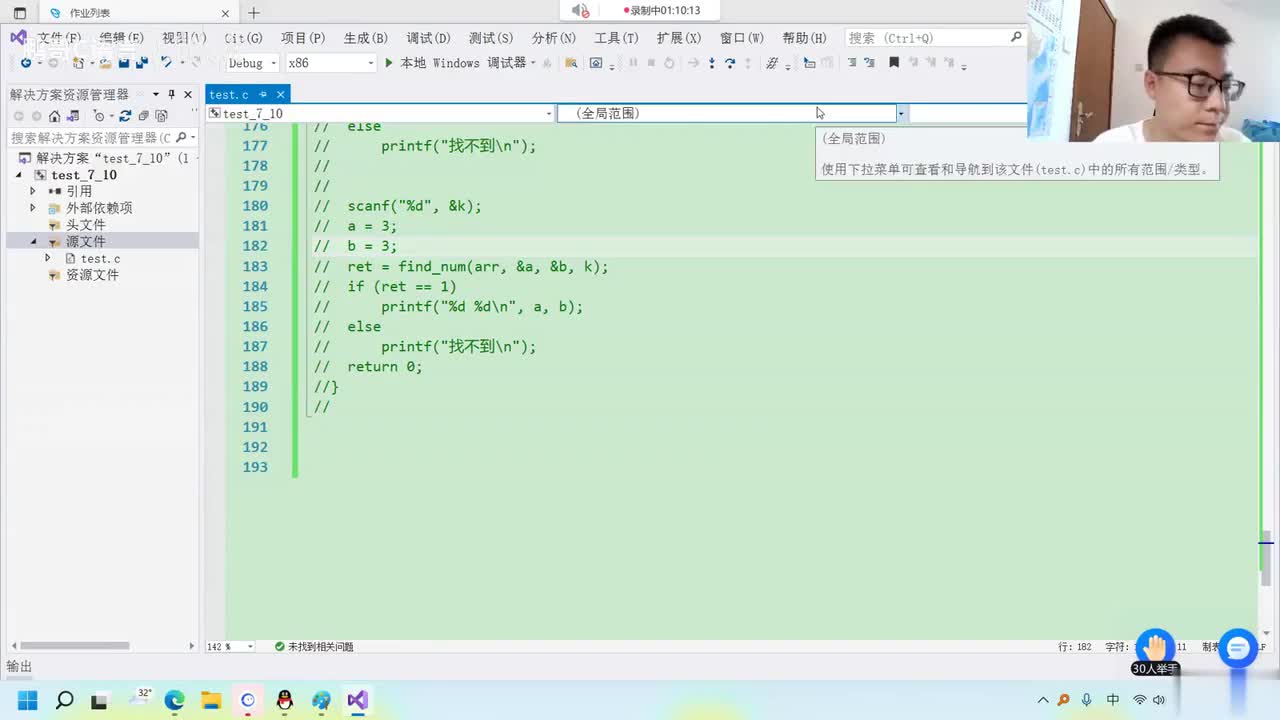Click the bookmark toggle icon
This screenshot has width=1280, height=720.
893,62
